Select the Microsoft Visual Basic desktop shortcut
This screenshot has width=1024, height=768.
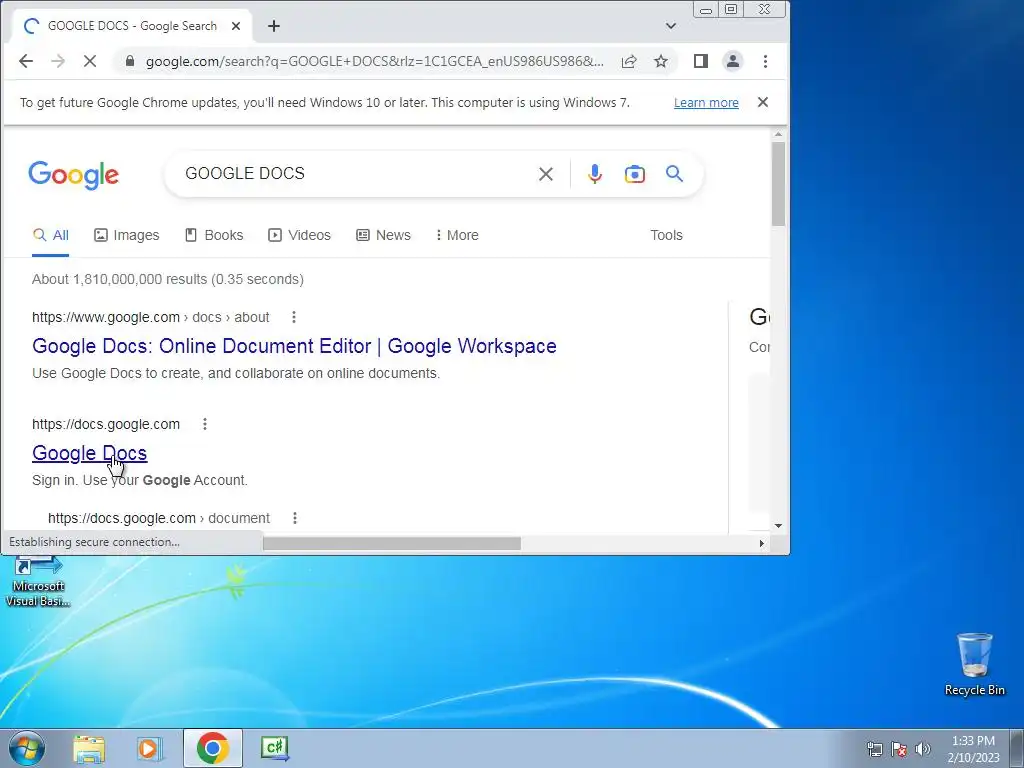pyautogui.click(x=38, y=582)
